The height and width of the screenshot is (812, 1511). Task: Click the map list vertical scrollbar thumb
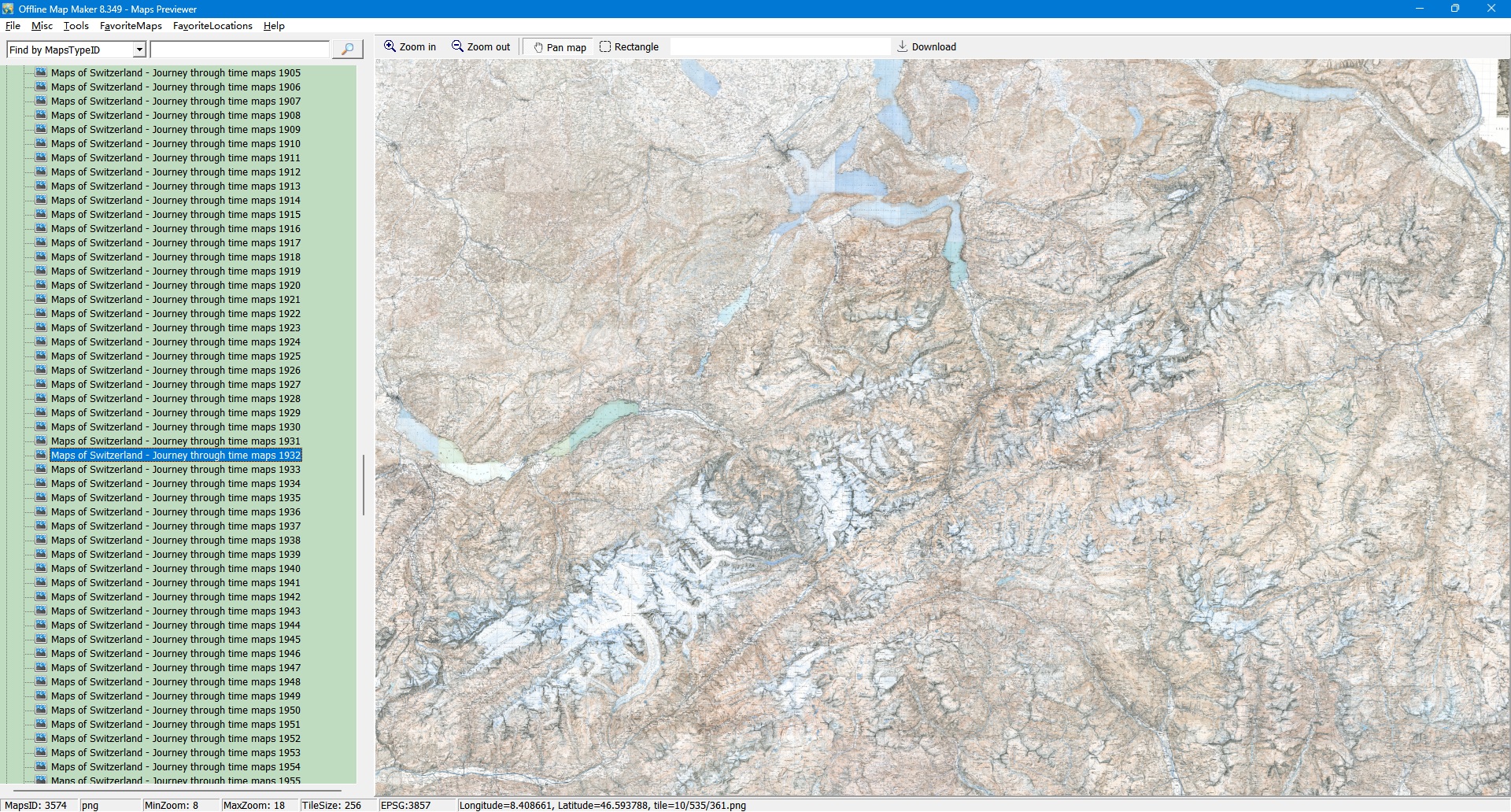coord(363,485)
